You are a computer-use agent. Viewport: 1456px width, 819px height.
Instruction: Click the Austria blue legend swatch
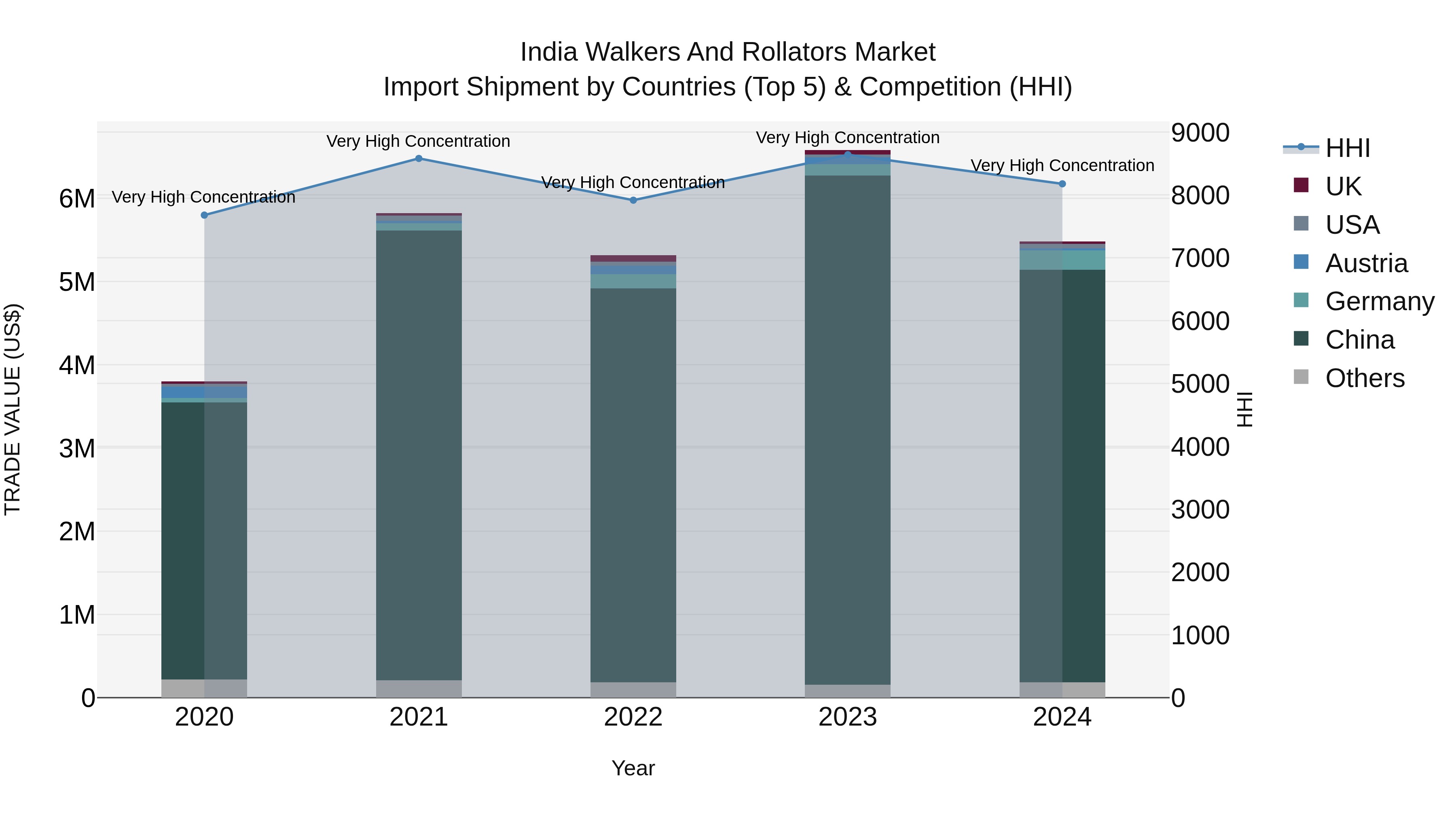point(1301,262)
